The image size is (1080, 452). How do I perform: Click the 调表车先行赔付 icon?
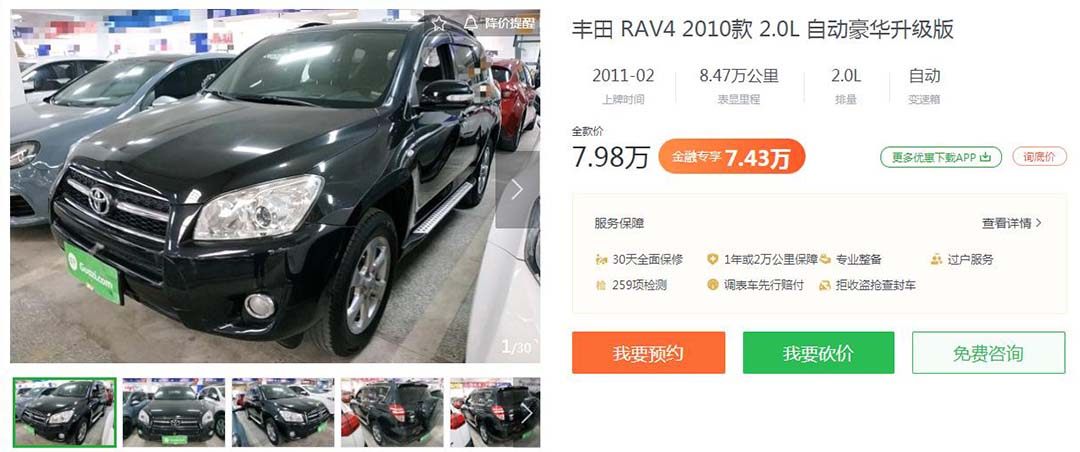(713, 285)
